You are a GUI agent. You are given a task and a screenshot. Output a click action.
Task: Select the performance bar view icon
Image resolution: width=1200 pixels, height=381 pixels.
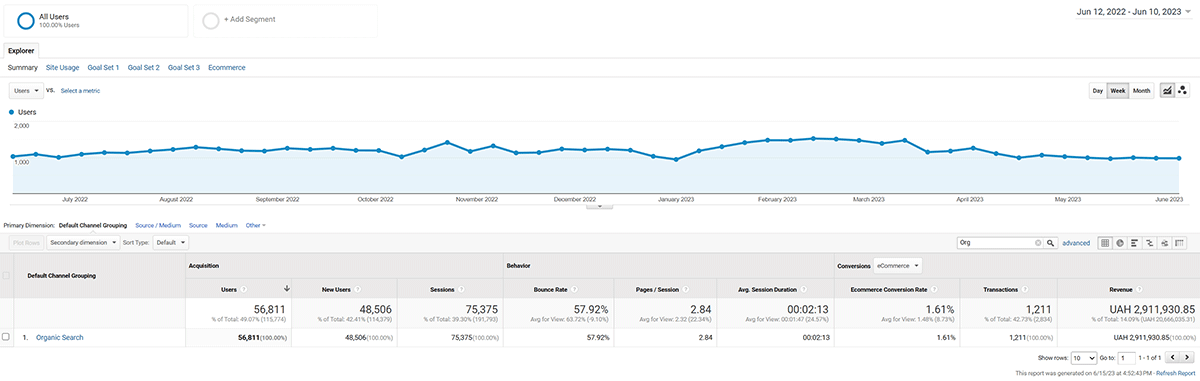[x=1134, y=243]
